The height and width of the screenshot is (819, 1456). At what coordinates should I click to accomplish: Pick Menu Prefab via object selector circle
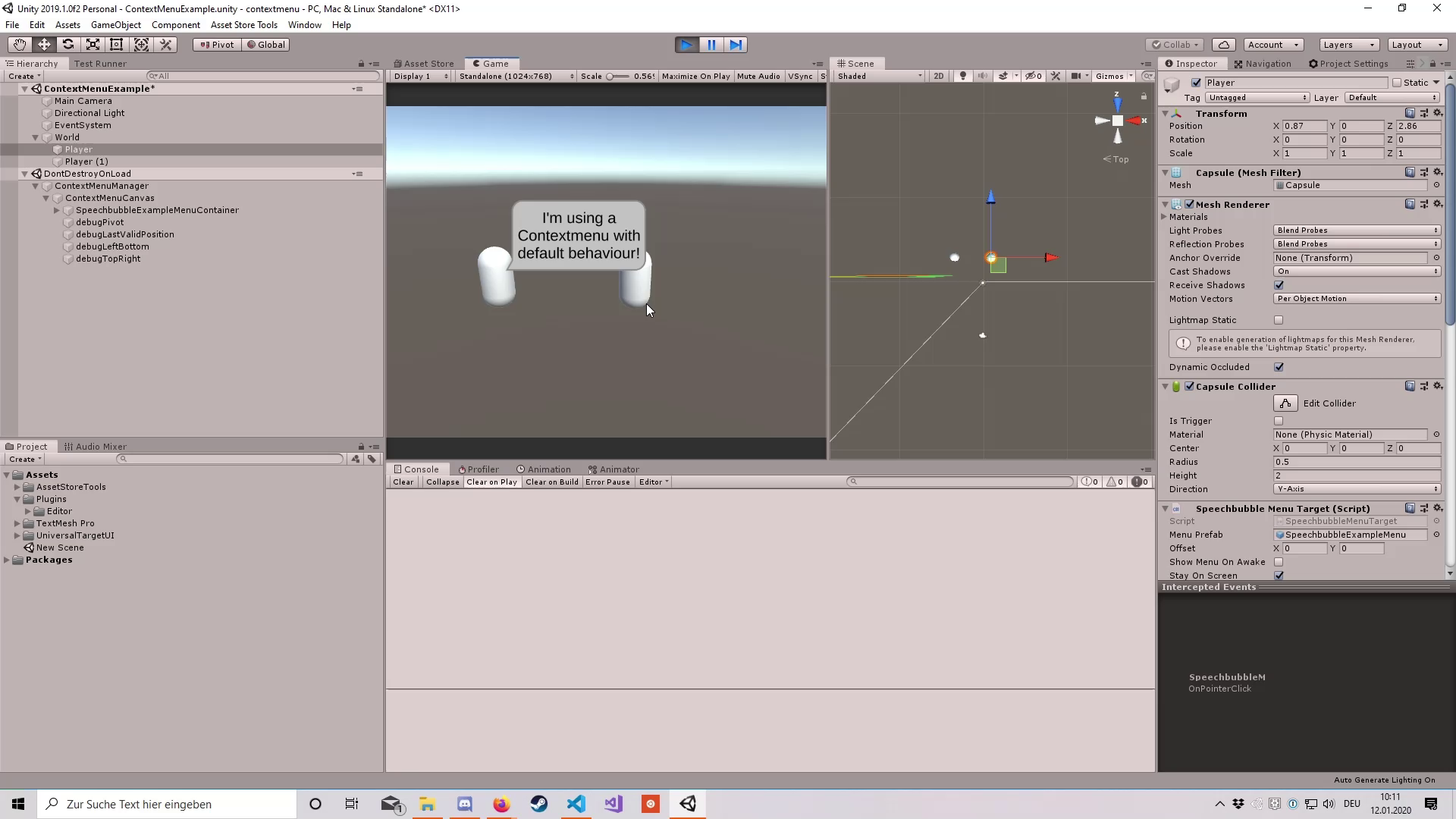pyautogui.click(x=1436, y=535)
